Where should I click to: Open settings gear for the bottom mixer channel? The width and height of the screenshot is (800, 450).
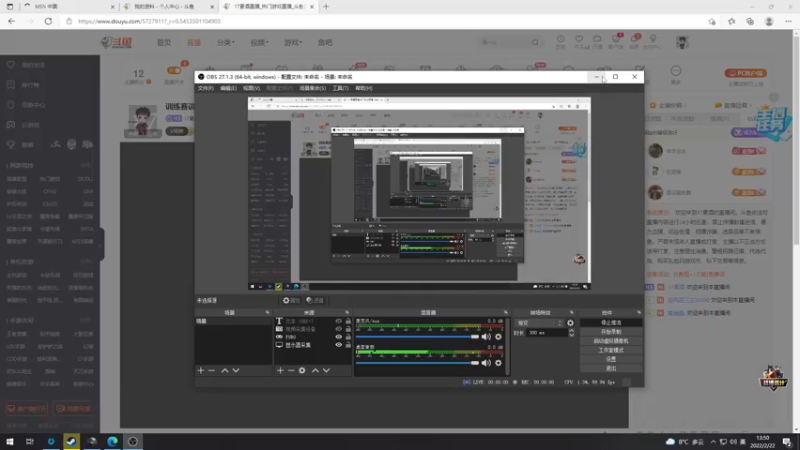498,363
